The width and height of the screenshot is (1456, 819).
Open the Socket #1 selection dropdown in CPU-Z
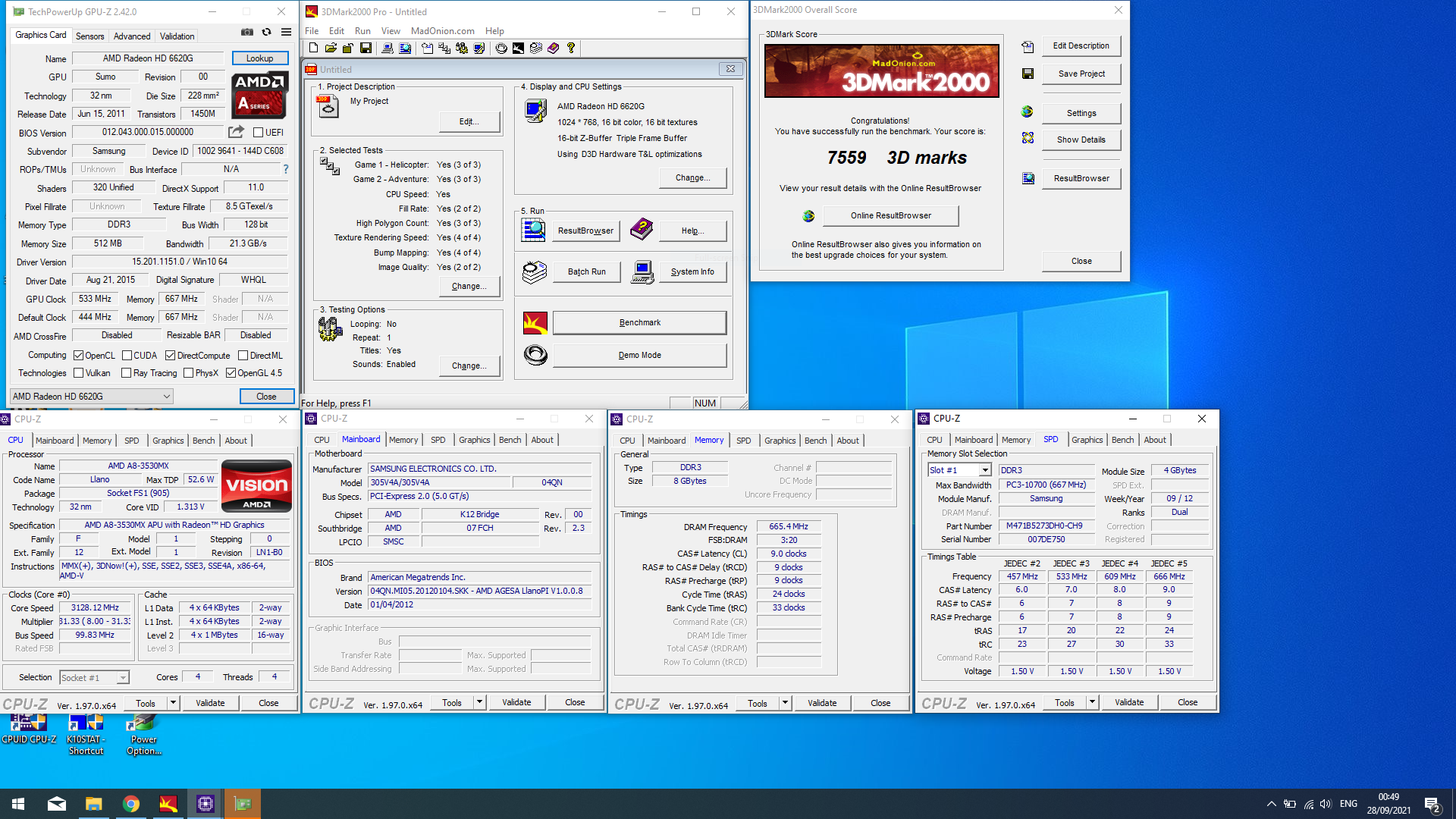tap(95, 678)
